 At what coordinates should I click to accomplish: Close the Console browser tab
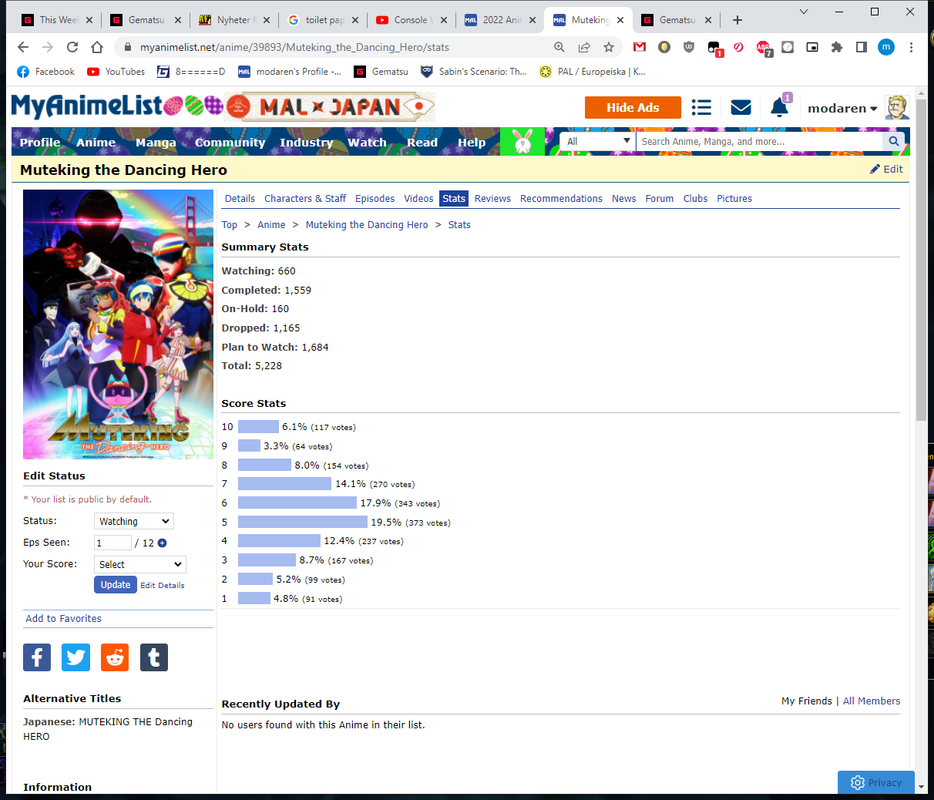444,20
